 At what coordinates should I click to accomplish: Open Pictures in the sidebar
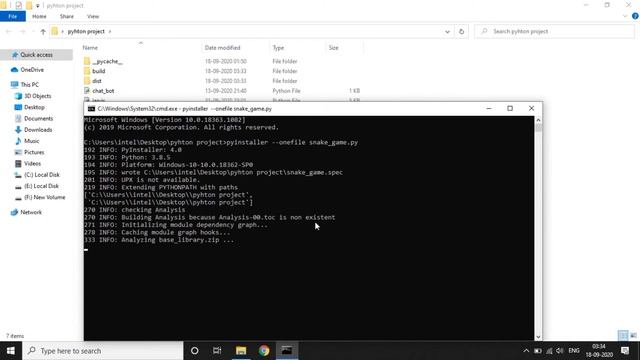33,152
